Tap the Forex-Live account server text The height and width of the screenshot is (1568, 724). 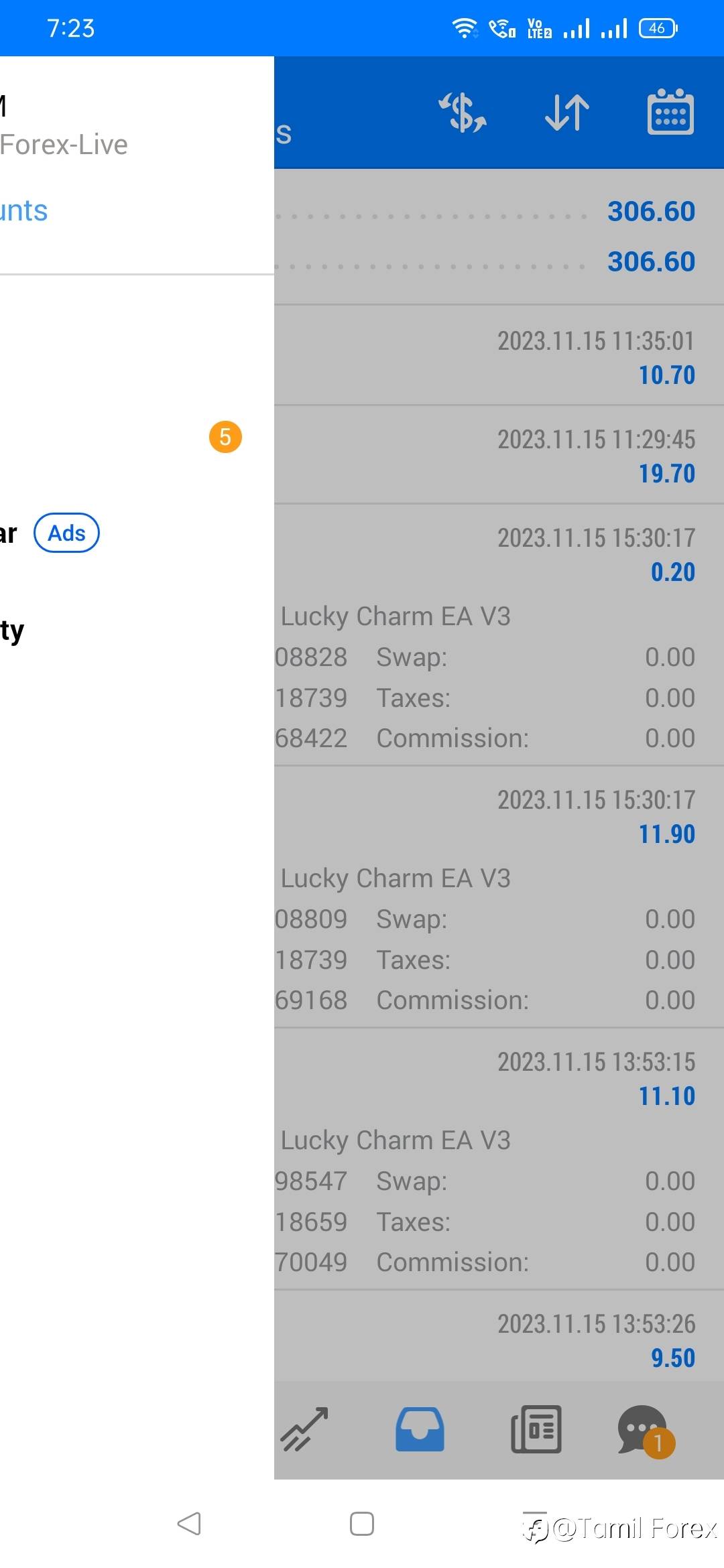coord(64,145)
